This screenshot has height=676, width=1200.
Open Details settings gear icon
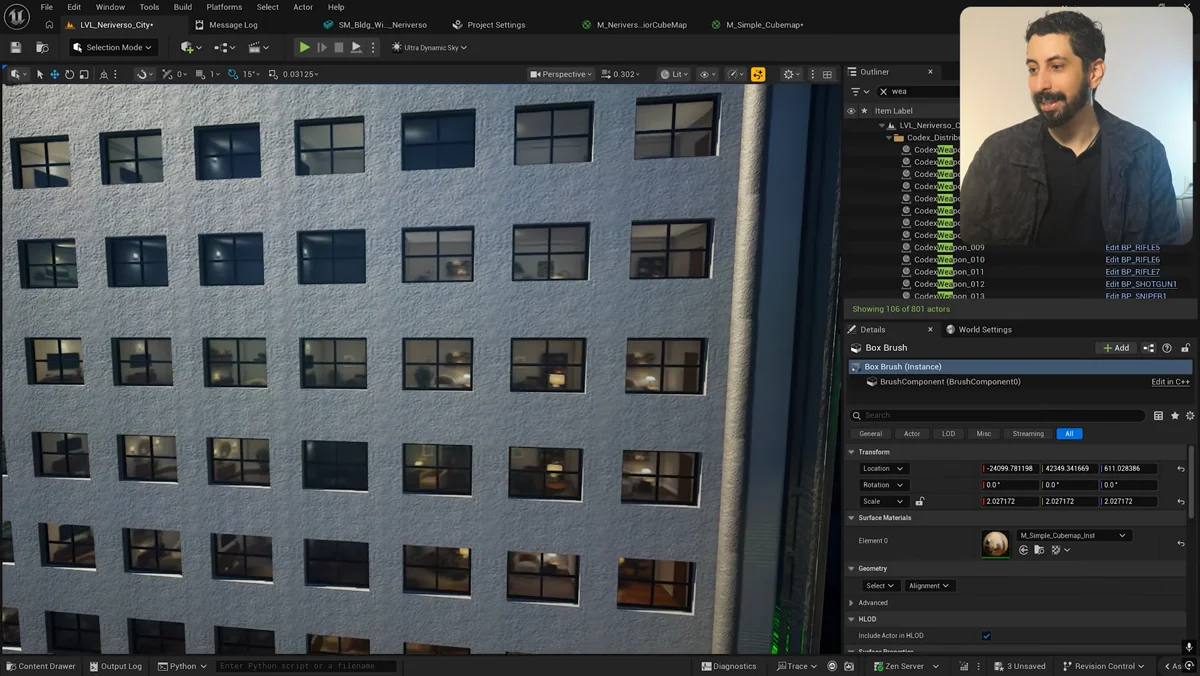pos(1190,415)
